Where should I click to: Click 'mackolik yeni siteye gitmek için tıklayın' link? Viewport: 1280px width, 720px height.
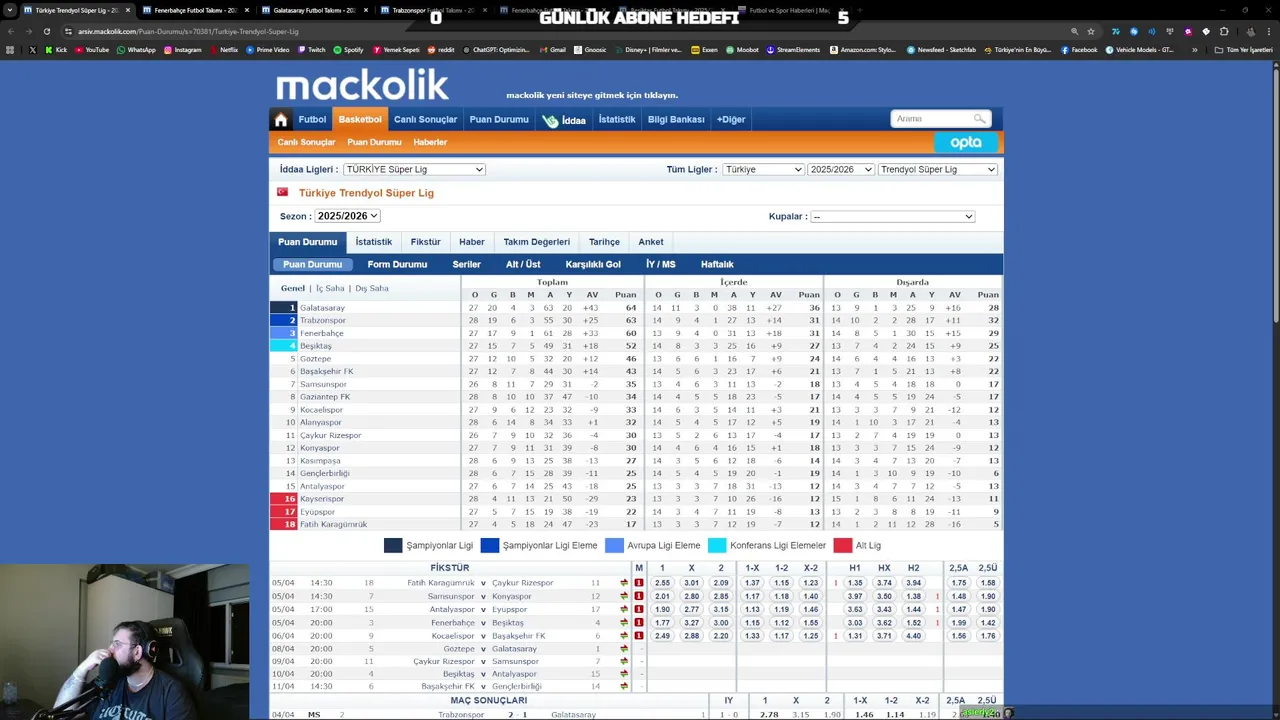click(x=592, y=96)
